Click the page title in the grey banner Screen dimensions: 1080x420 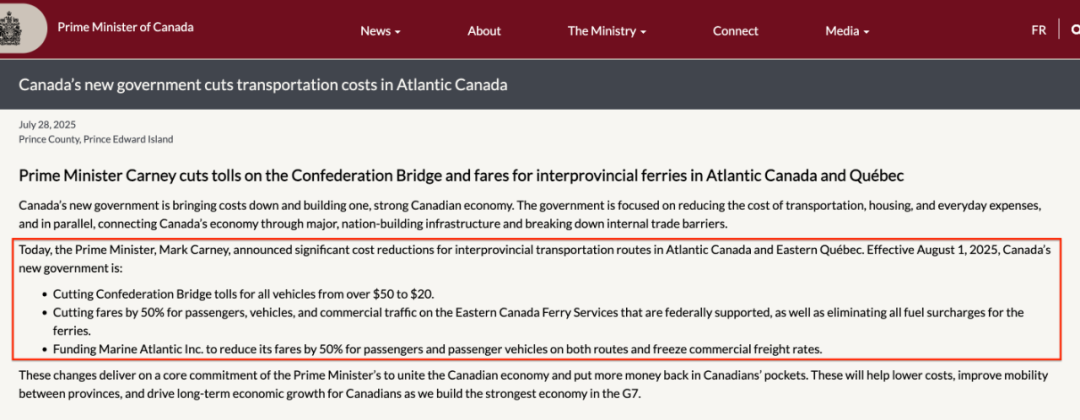click(x=263, y=85)
